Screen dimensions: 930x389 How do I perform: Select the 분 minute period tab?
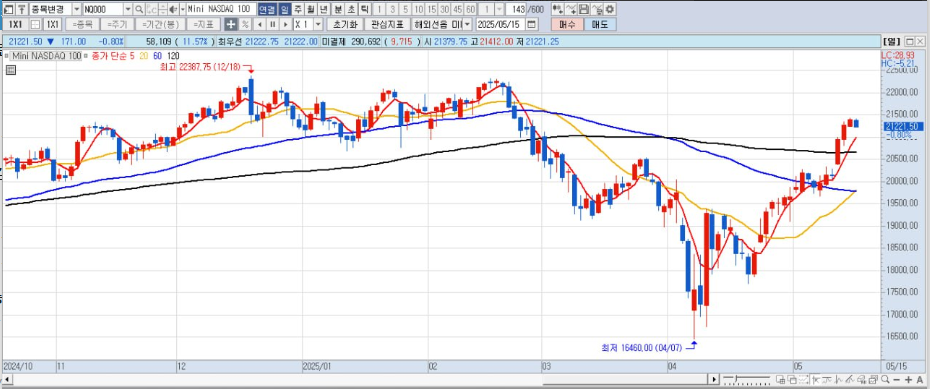(337, 9)
